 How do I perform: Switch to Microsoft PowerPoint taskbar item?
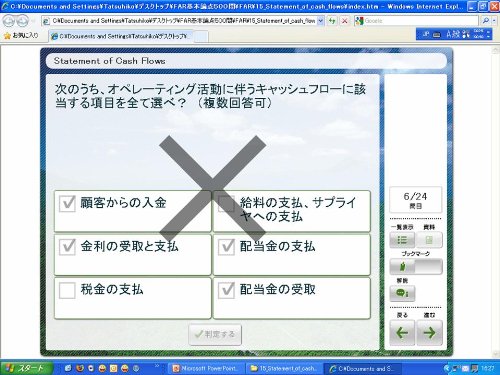[206, 369]
